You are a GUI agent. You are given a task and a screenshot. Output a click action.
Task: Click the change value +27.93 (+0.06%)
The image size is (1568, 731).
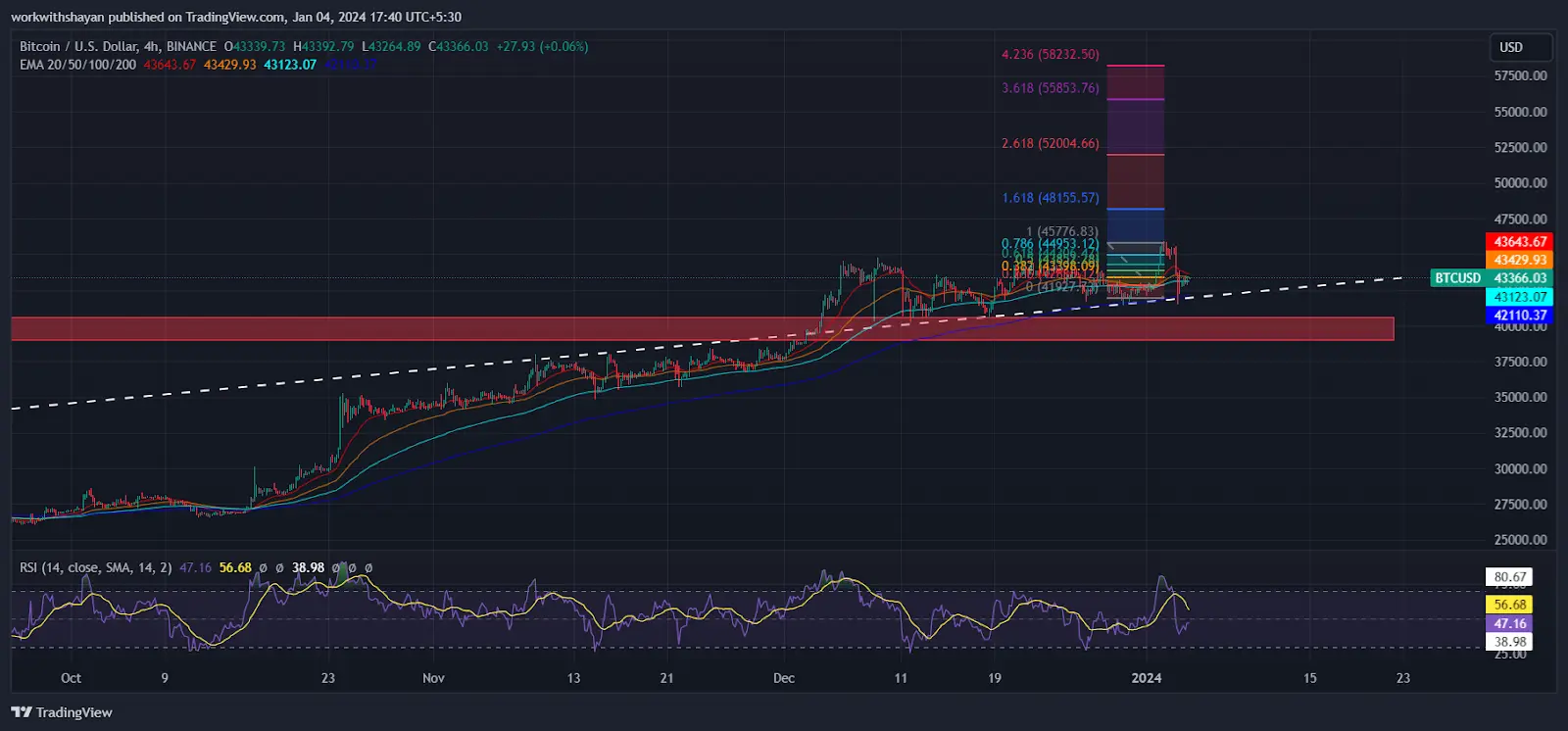click(542, 46)
